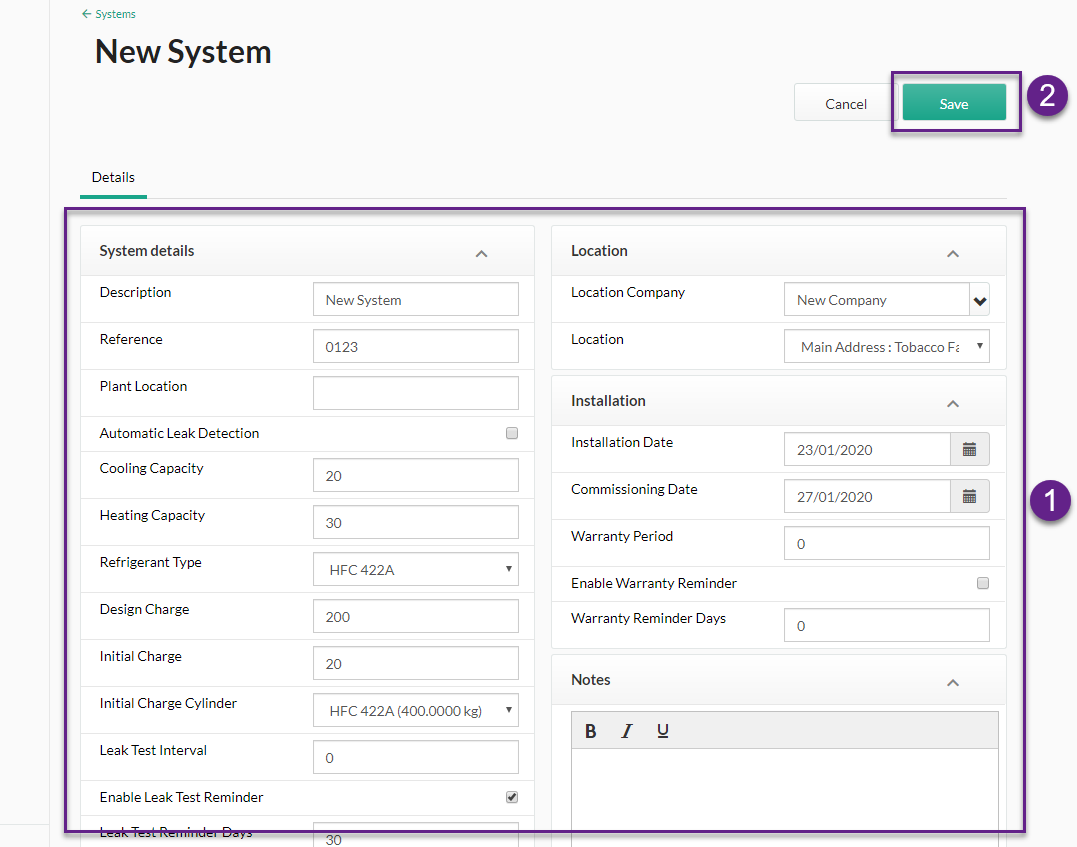
Task: Open the Initial Charge Cylinder dropdown
Action: click(416, 710)
